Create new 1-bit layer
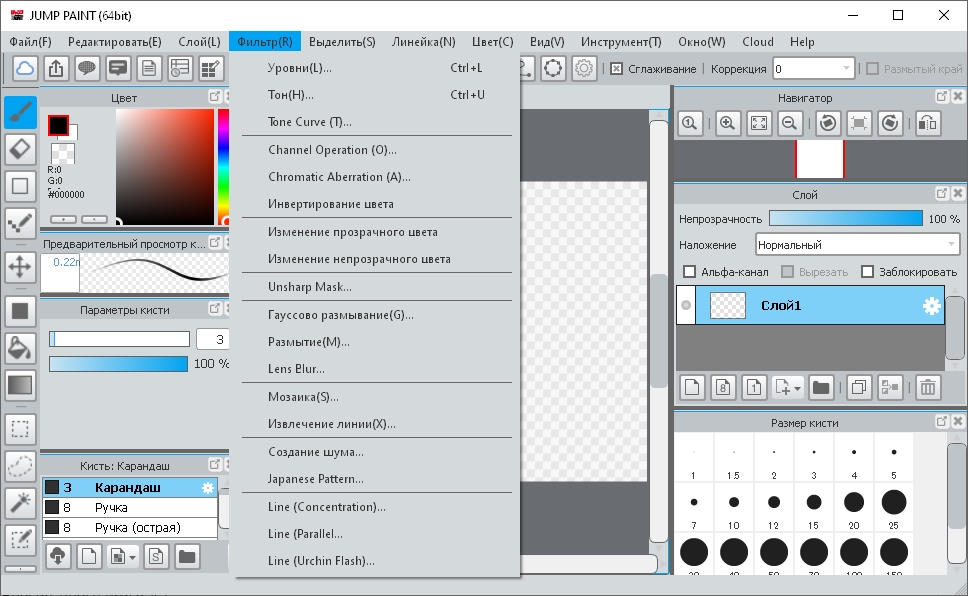 point(754,387)
